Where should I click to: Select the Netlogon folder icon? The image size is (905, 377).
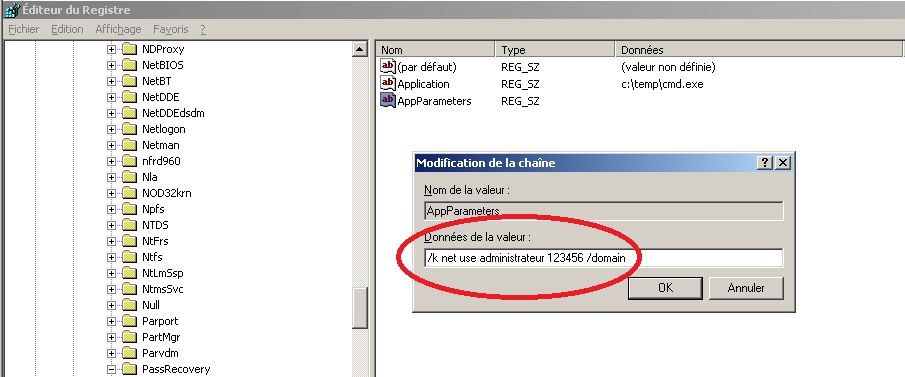pyautogui.click(x=129, y=129)
